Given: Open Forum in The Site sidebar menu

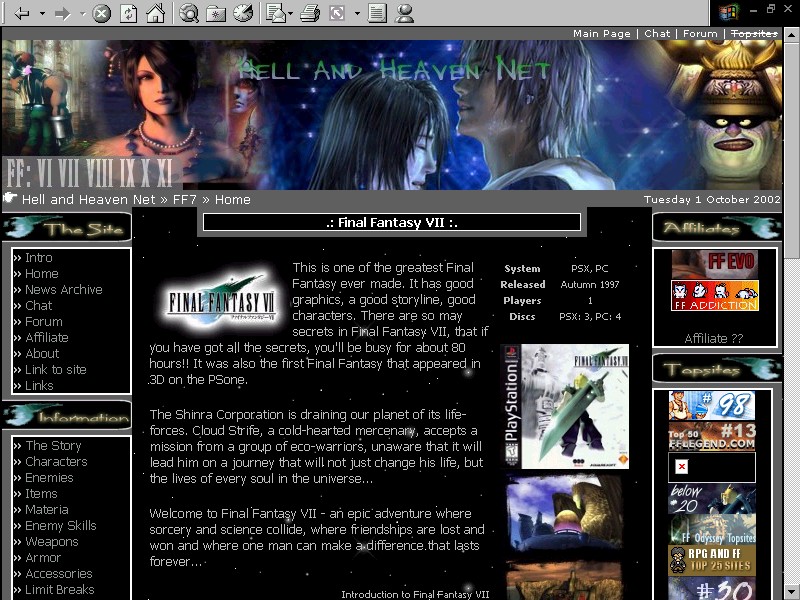Looking at the screenshot, I should point(44,321).
